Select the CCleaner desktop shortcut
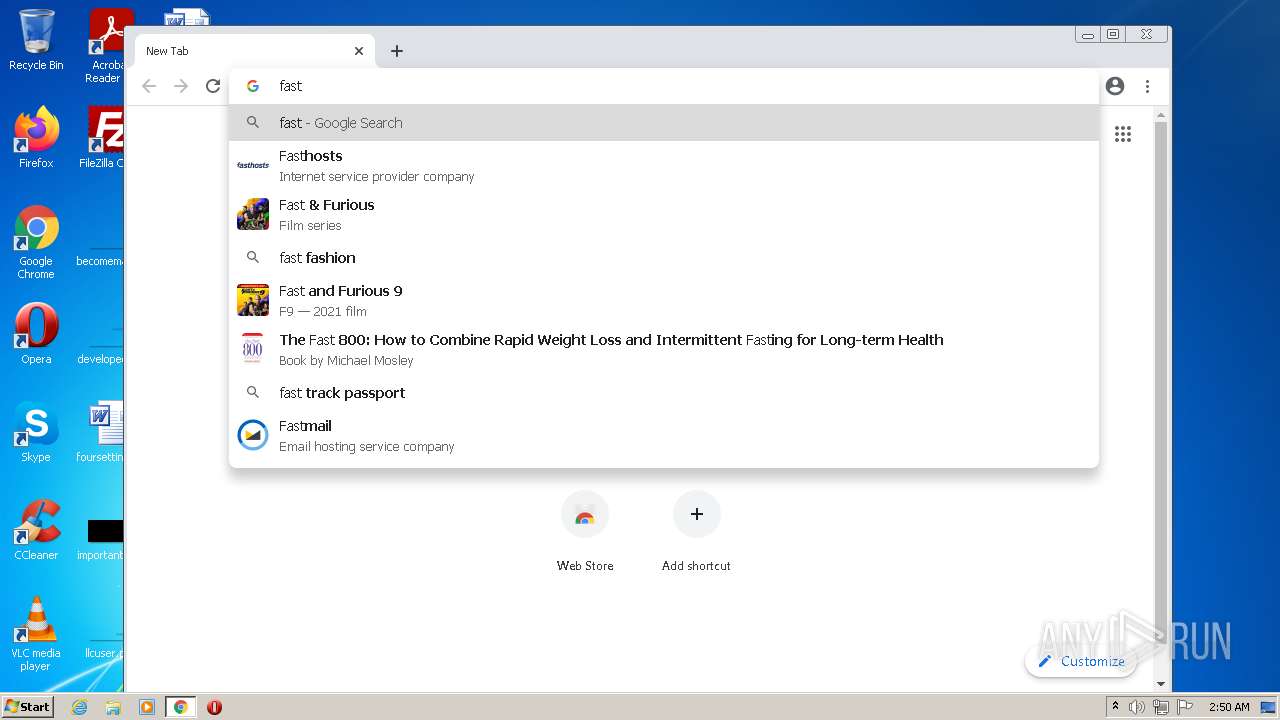 click(36, 529)
